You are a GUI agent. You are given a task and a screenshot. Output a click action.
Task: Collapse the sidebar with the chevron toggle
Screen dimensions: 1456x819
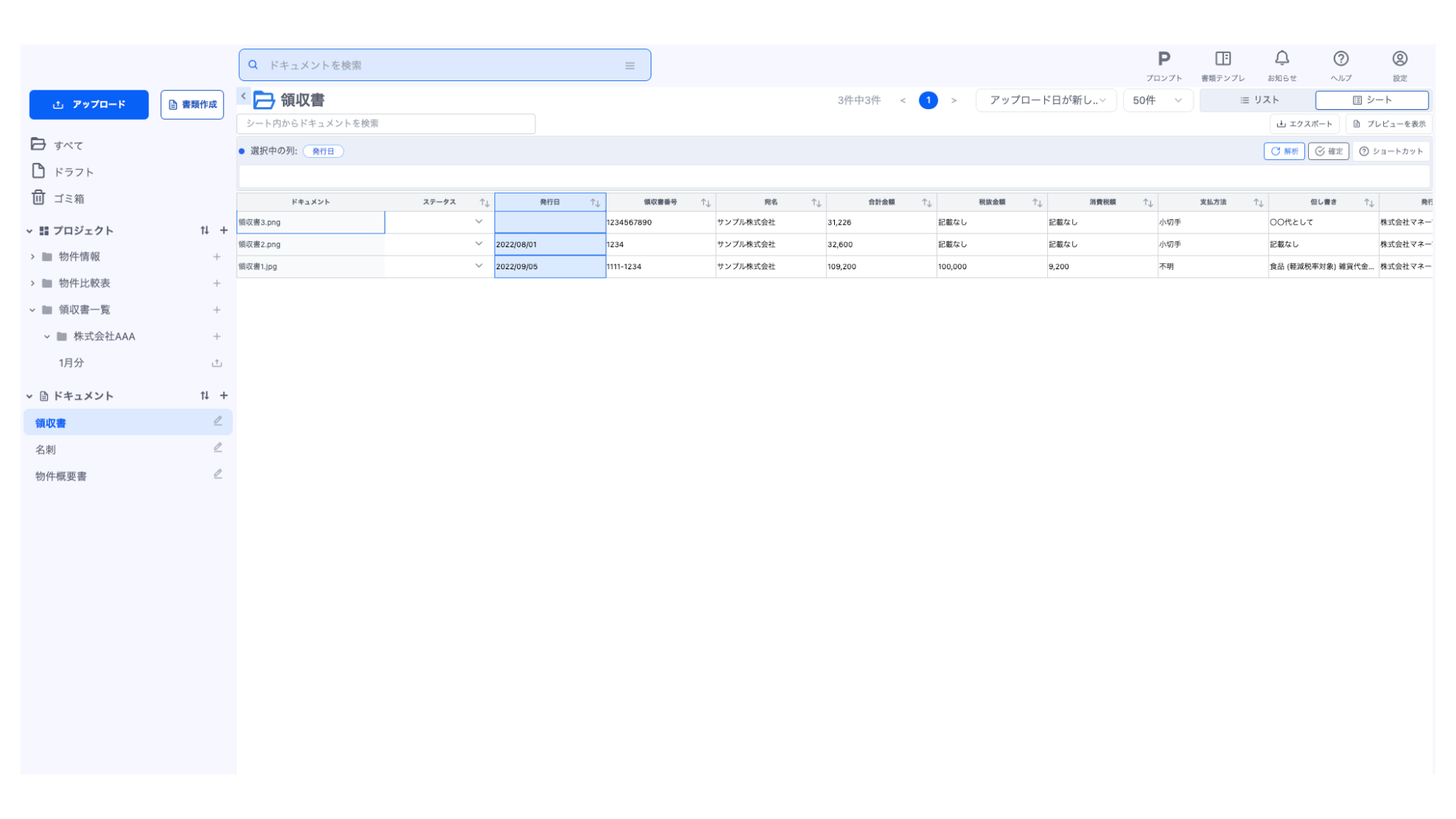[243, 96]
